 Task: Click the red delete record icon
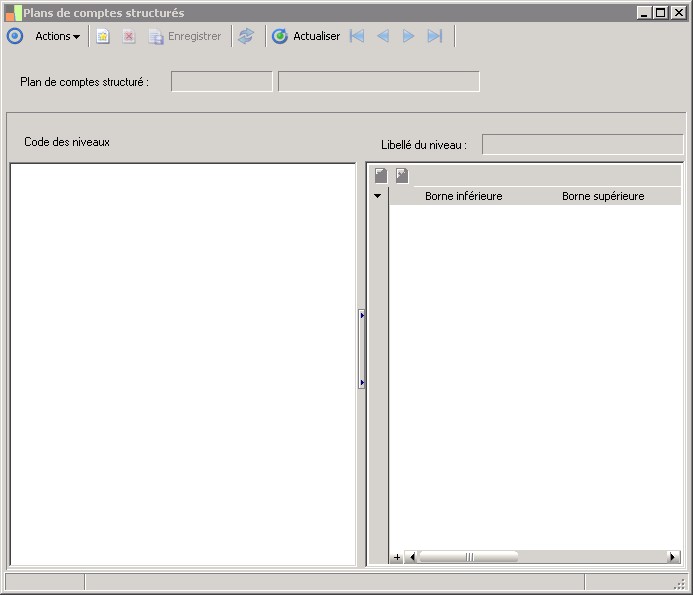point(129,36)
